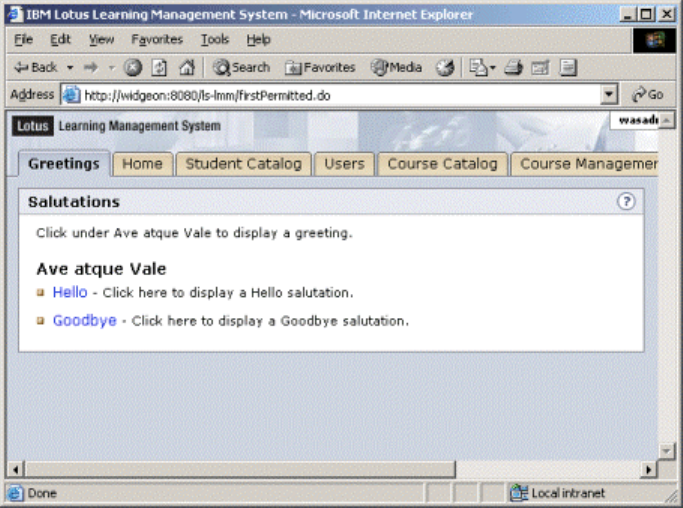Image resolution: width=683 pixels, height=508 pixels.
Task: Click the vertical scrollbar down arrow
Action: click(666, 451)
